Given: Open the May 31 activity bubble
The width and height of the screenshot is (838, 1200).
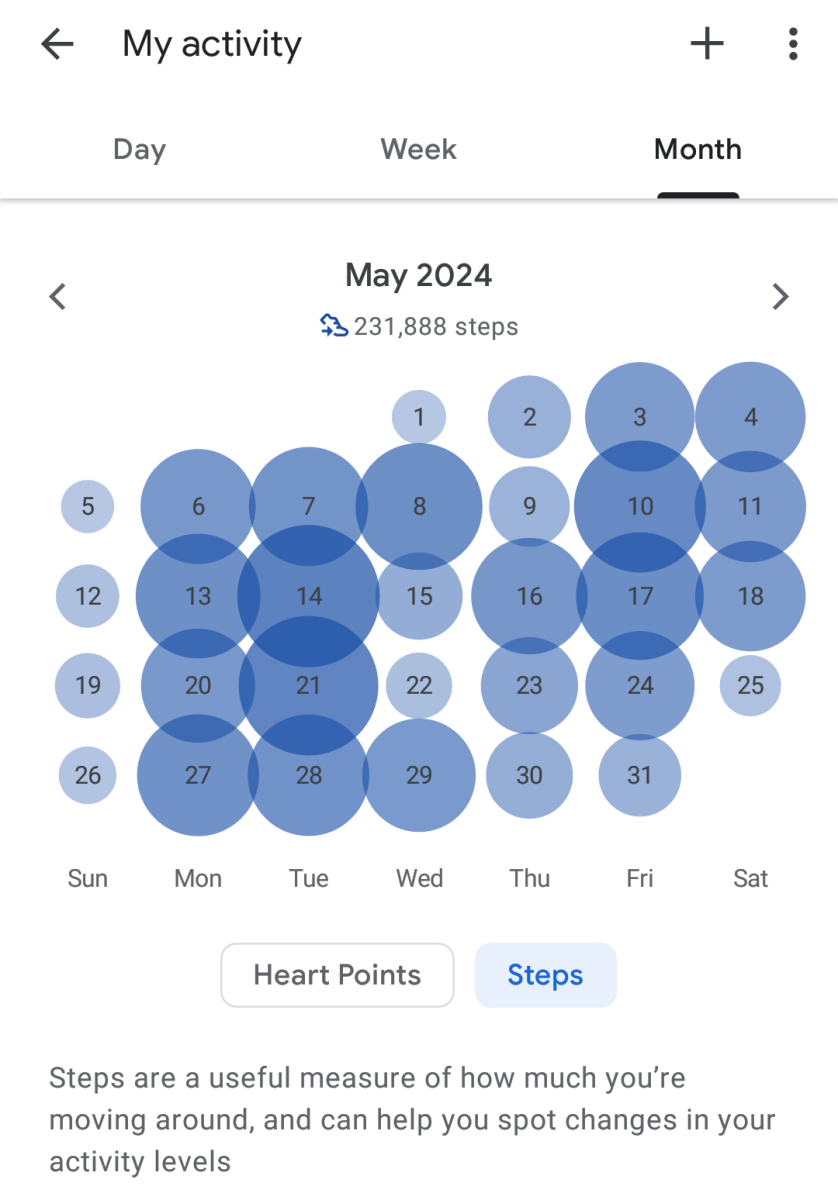Looking at the screenshot, I should point(640,775).
